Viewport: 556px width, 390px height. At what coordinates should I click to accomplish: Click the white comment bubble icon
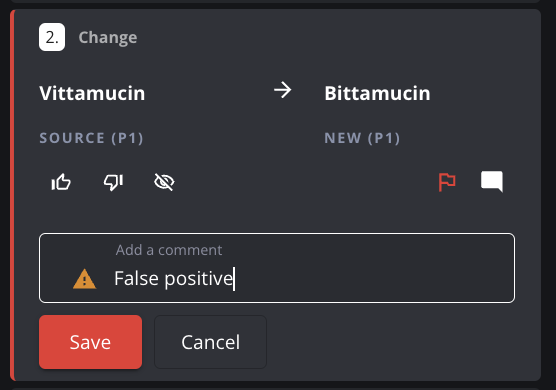coord(492,182)
